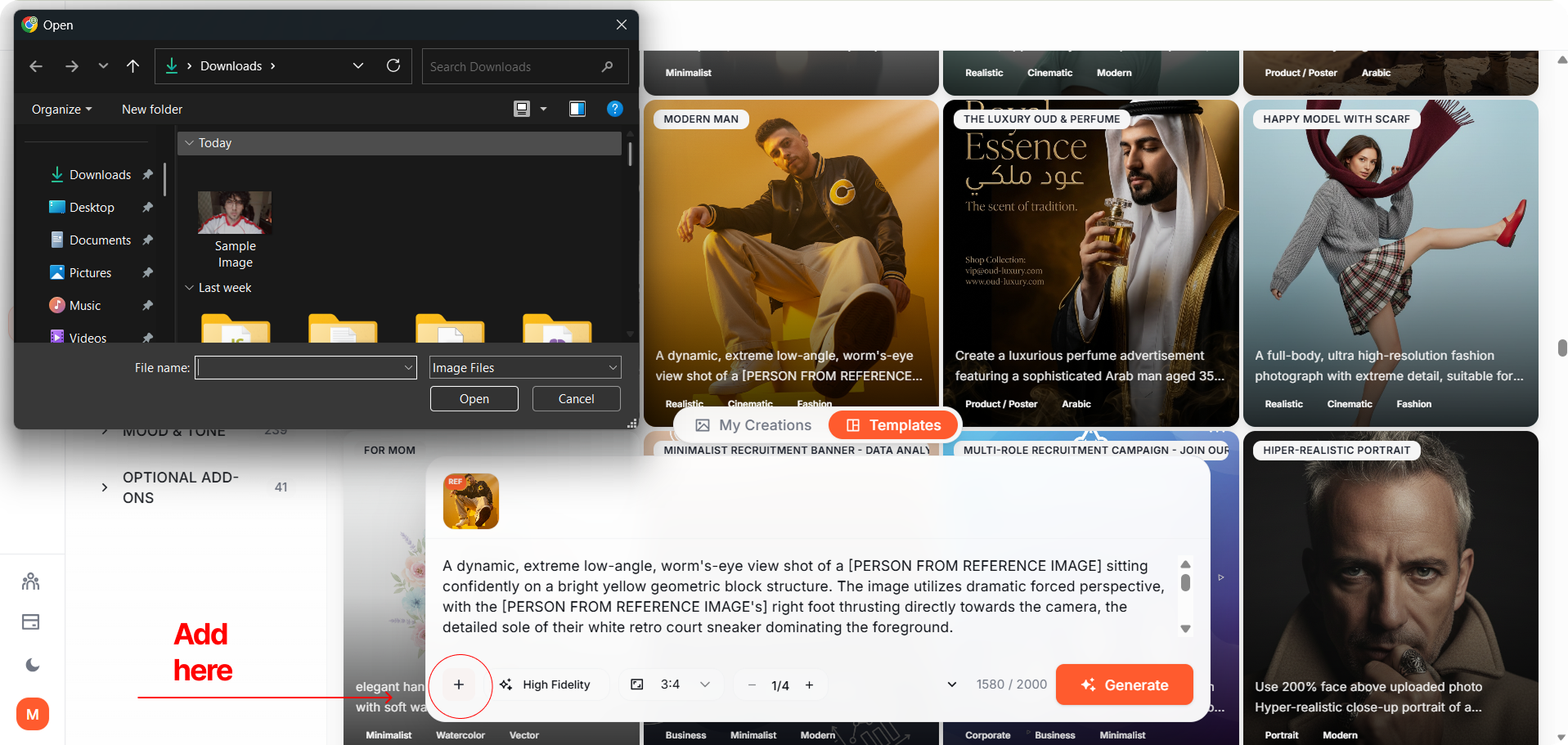Open the M user profile avatar
Image resolution: width=1568 pixels, height=745 pixels.
pyautogui.click(x=33, y=715)
